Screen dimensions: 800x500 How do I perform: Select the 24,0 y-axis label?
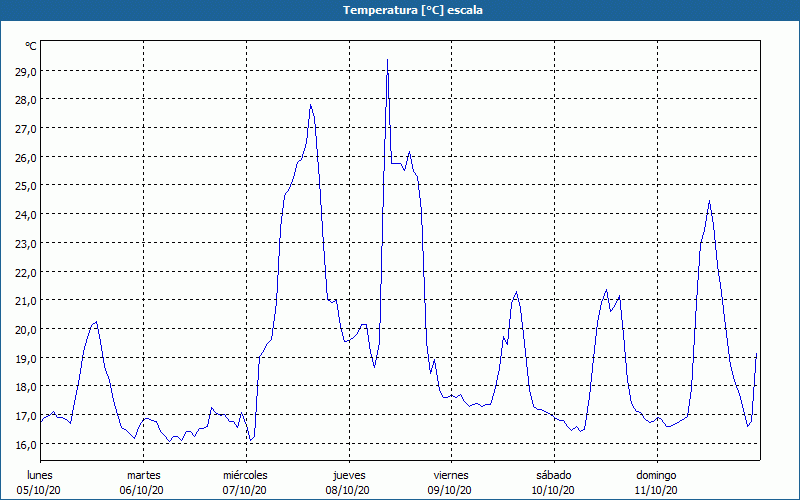[x=26, y=215]
